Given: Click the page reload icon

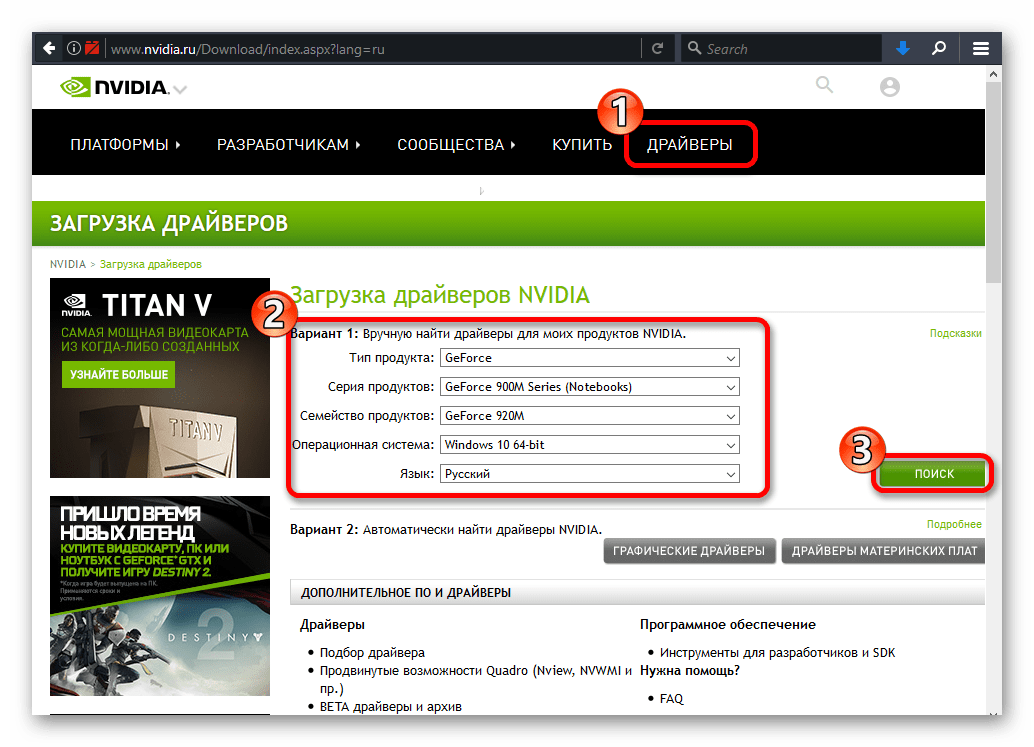Looking at the screenshot, I should point(657,48).
